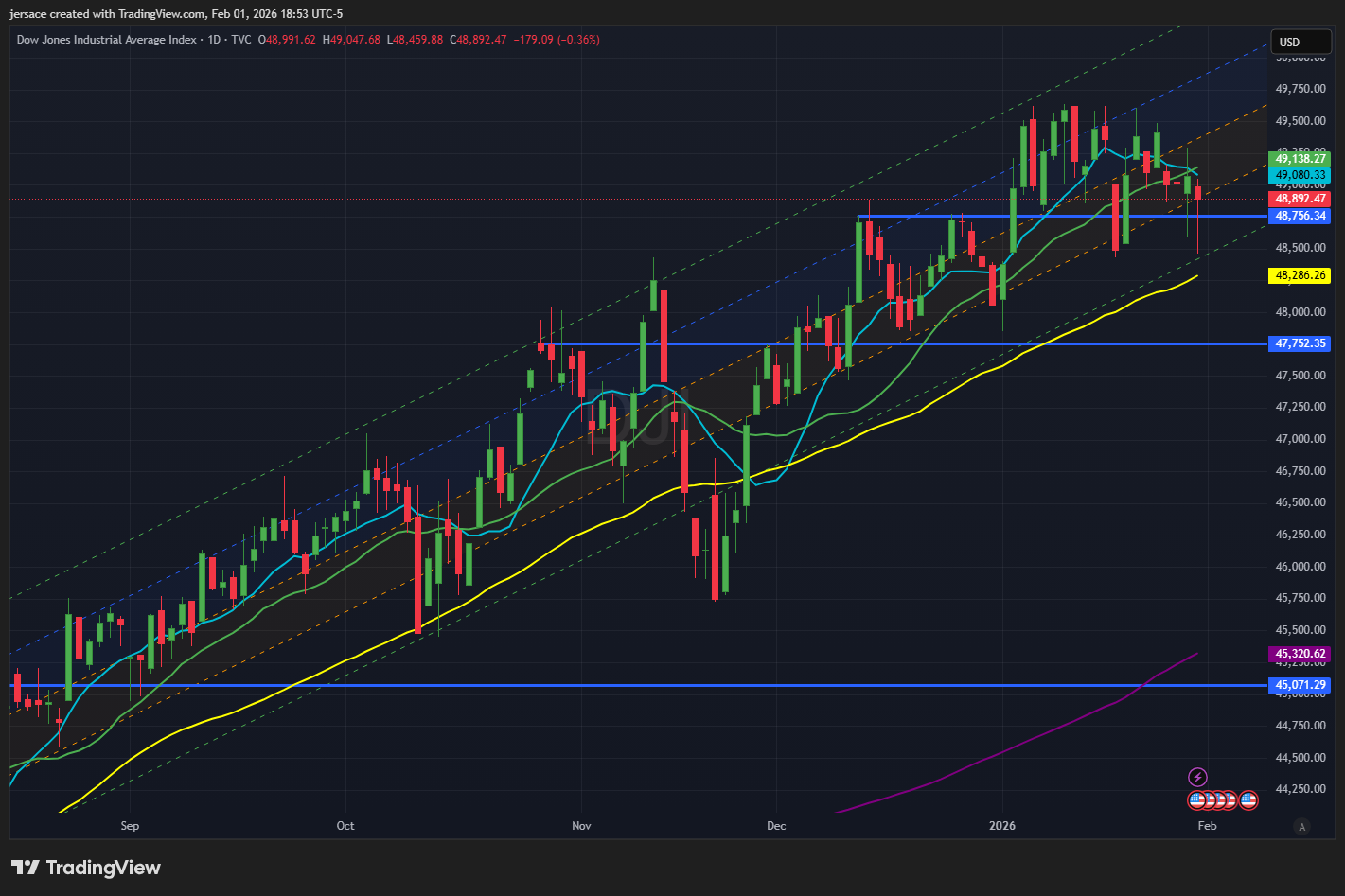
Task: Click the 44,250.00 price axis label
Action: pos(1301,789)
